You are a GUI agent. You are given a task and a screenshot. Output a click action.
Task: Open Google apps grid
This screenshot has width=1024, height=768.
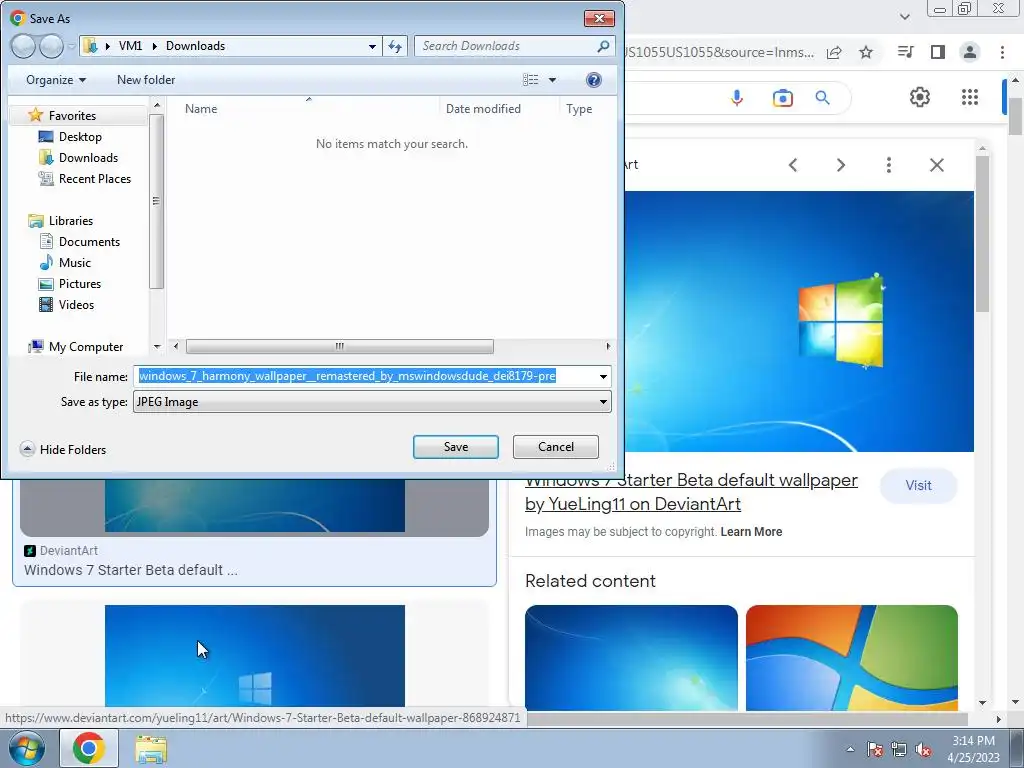[x=970, y=97]
